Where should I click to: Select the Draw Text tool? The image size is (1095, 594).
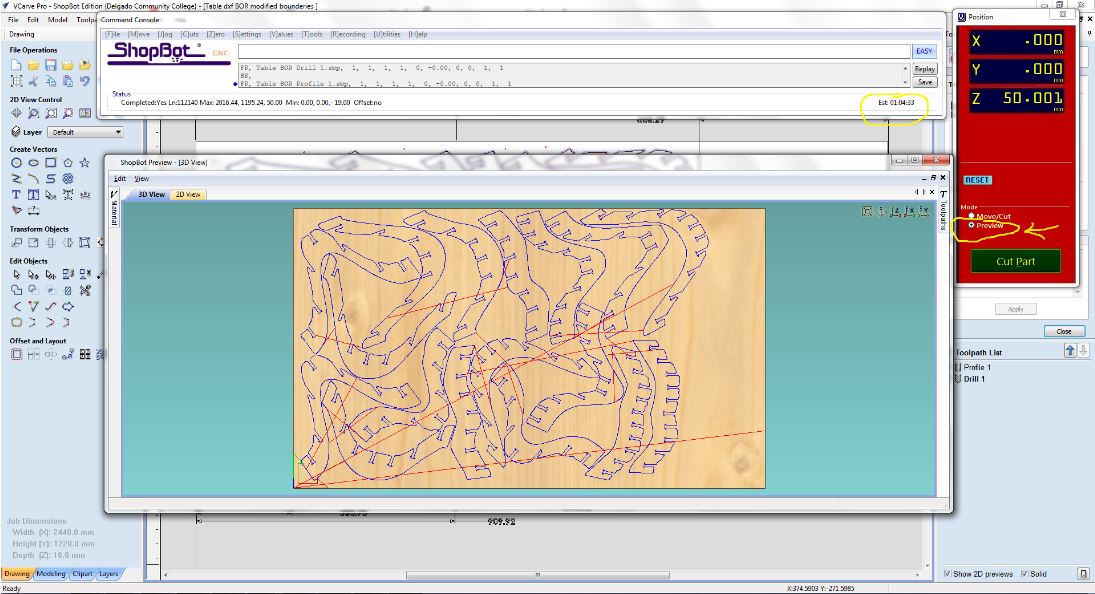[16, 195]
